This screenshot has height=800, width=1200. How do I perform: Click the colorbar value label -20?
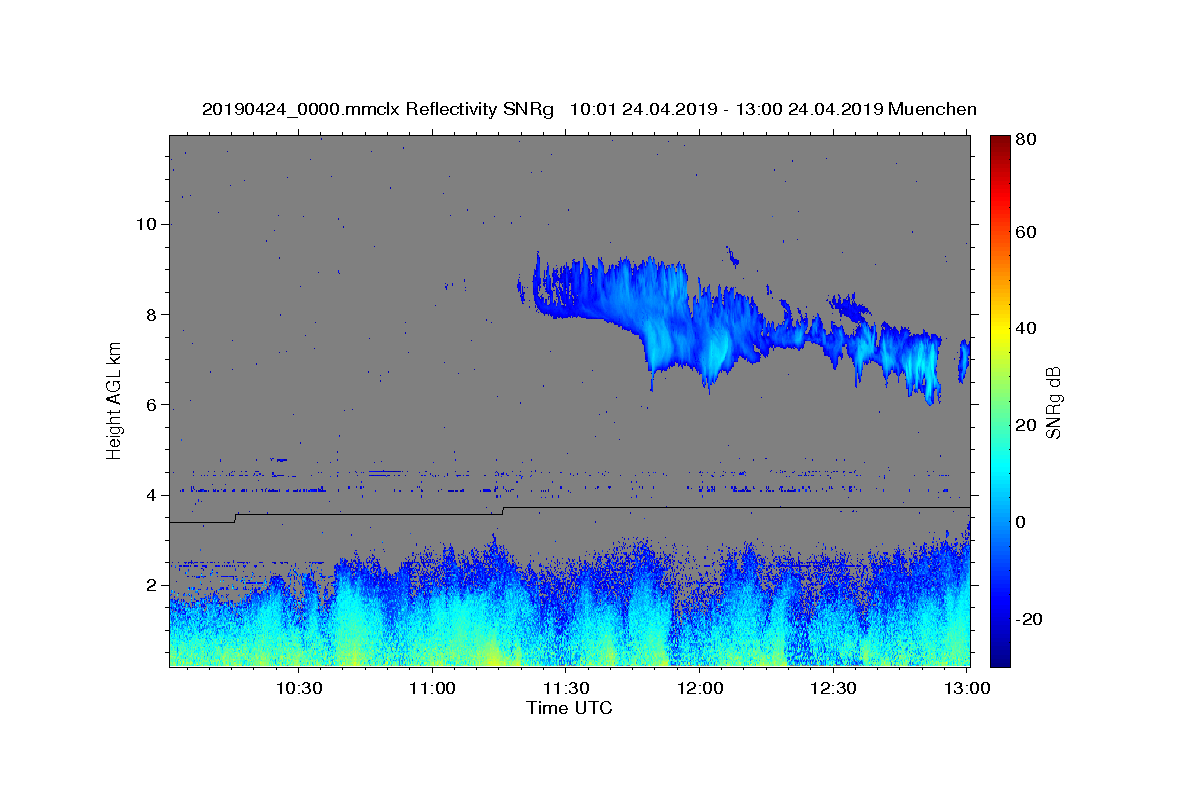(x=1029, y=619)
